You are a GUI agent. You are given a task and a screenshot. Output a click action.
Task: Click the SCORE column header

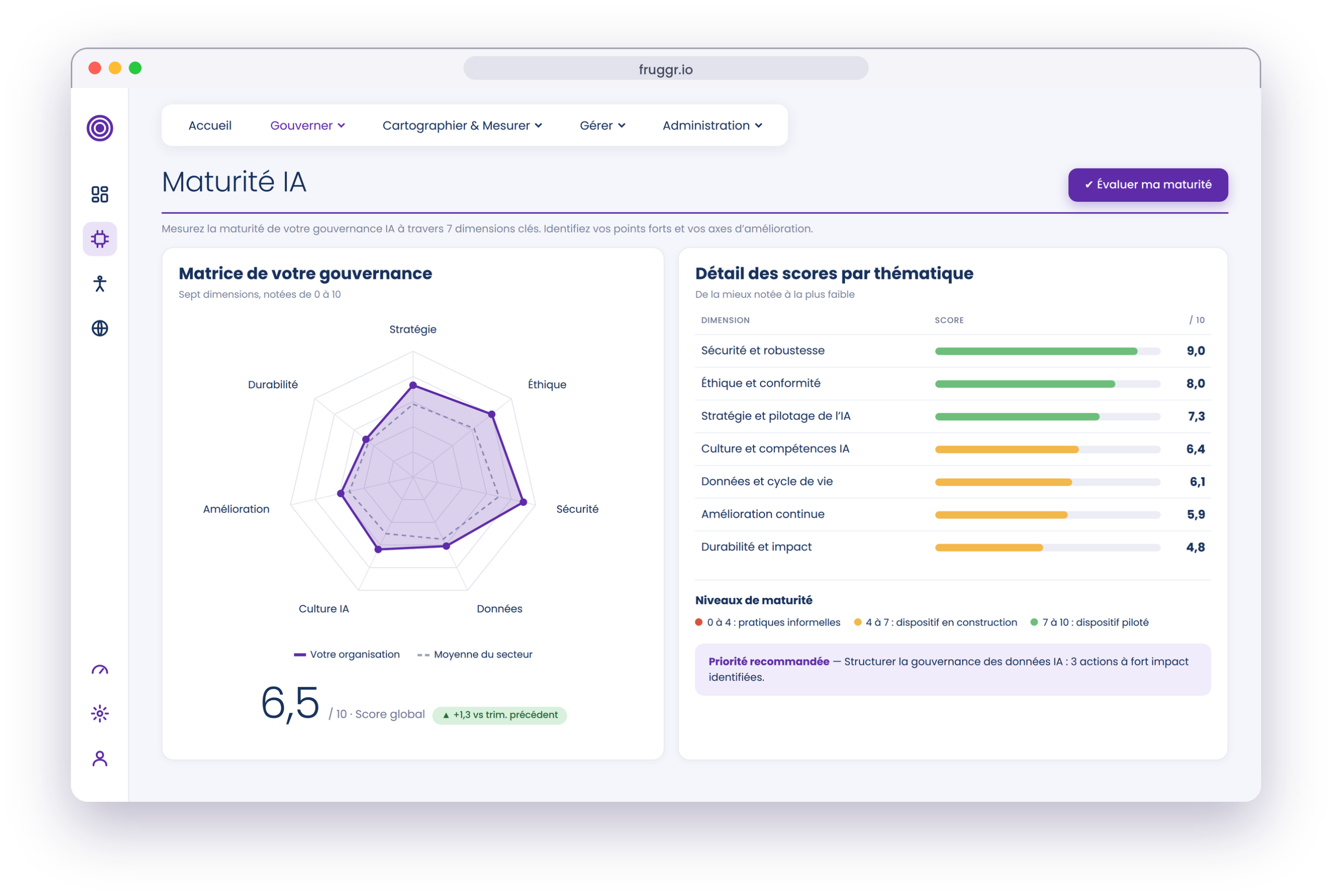point(949,320)
